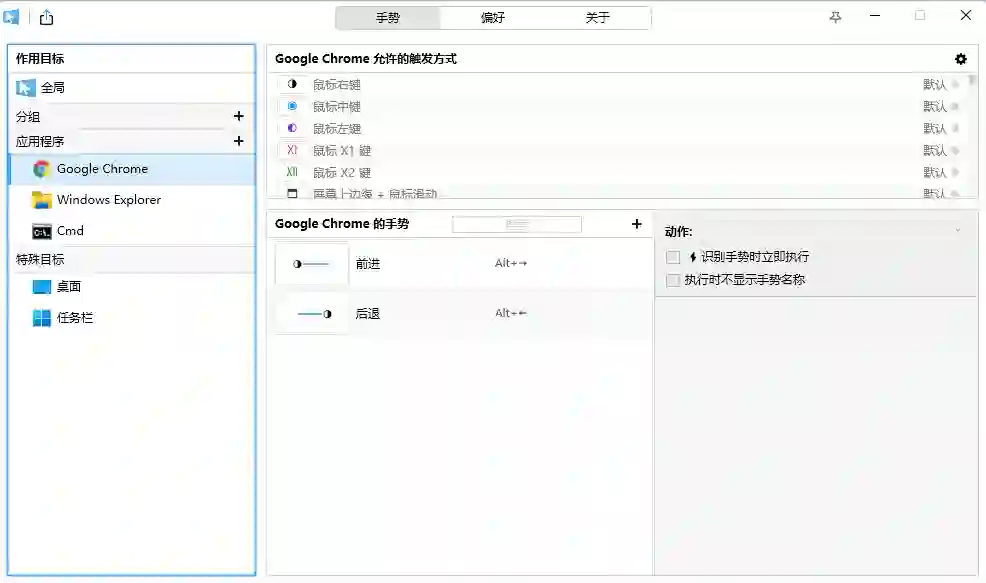986x583 pixels.
Task: Click the Alt+← shortcut text
Action: (511, 313)
